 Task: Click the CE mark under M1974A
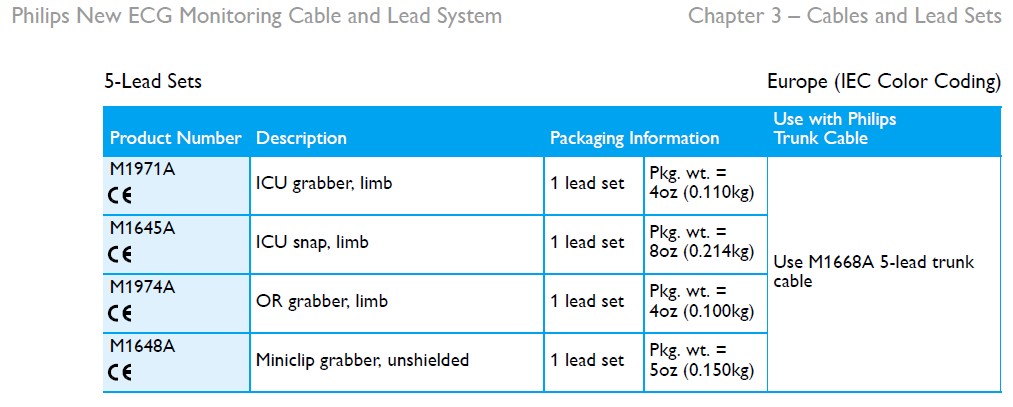[x=120, y=313]
